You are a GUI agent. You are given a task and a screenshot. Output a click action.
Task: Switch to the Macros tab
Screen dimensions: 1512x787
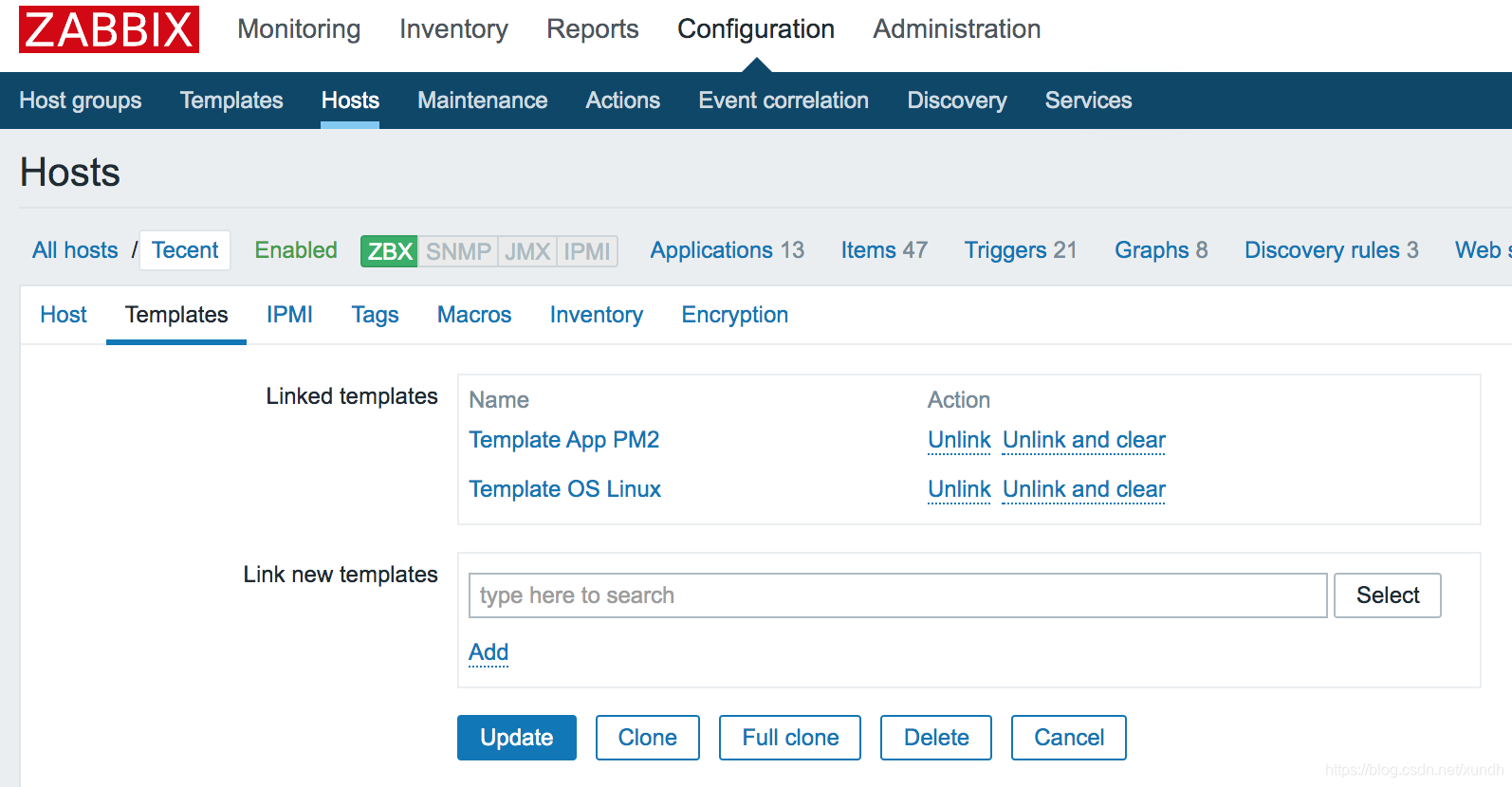point(474,315)
